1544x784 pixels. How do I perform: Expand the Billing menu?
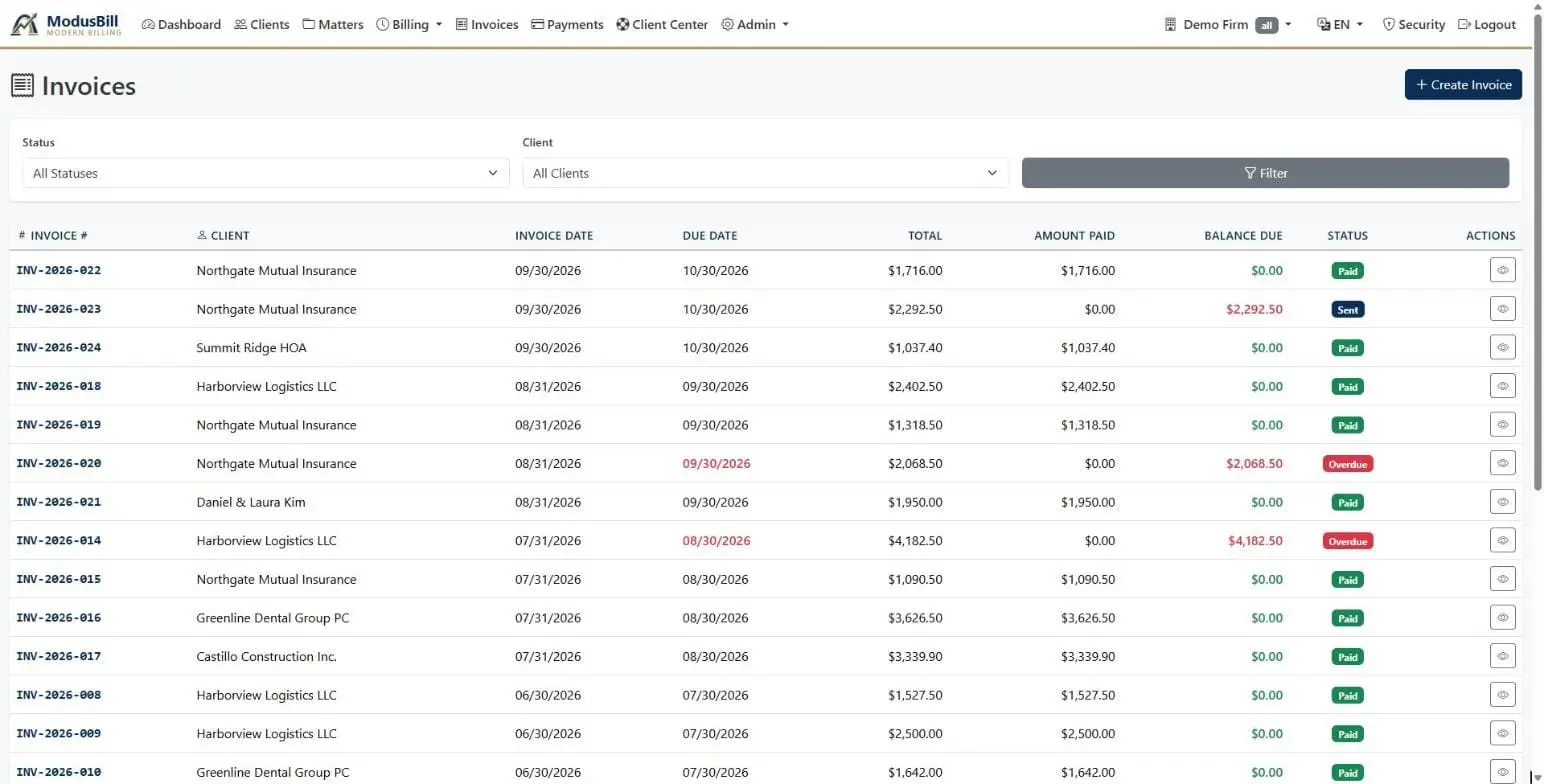point(409,24)
